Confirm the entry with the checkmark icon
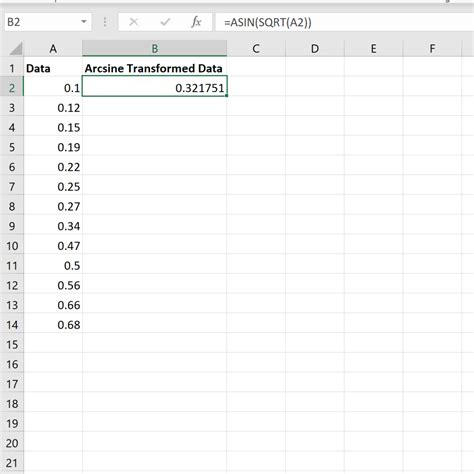Screen dimensions: 474x474 click(x=165, y=22)
